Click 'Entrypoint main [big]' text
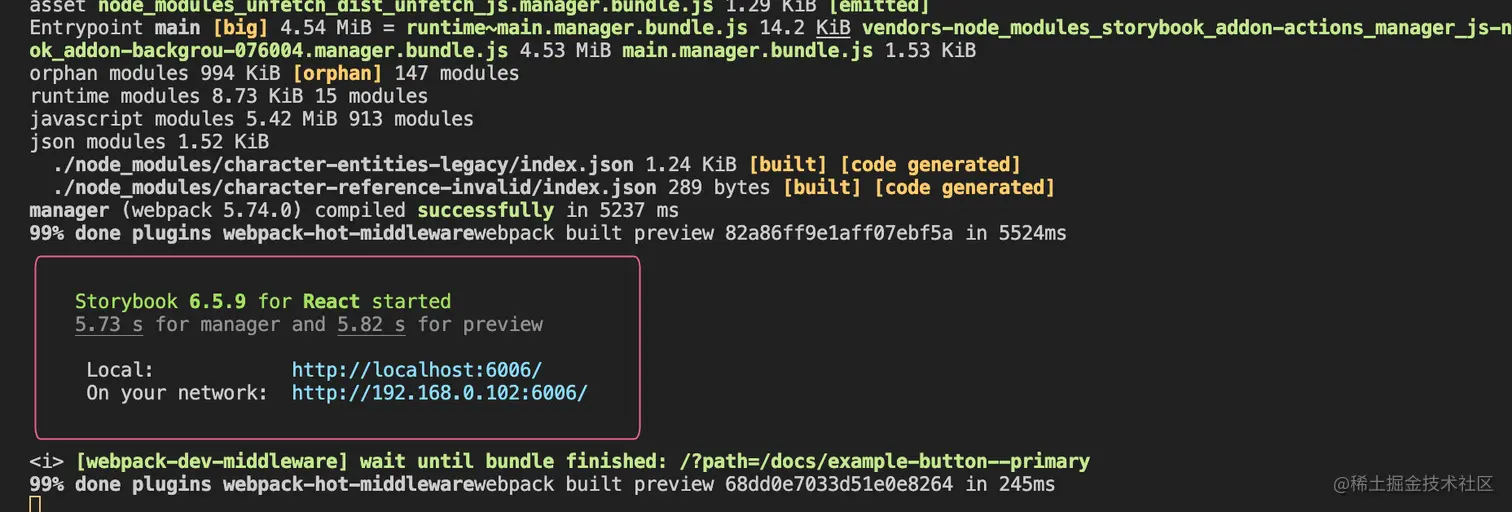1512x512 pixels. tap(149, 27)
